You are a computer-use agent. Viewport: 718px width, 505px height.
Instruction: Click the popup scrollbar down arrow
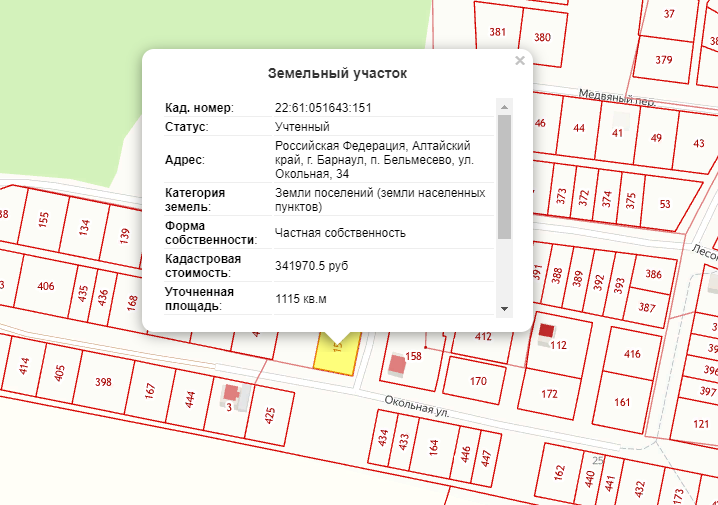click(x=504, y=308)
